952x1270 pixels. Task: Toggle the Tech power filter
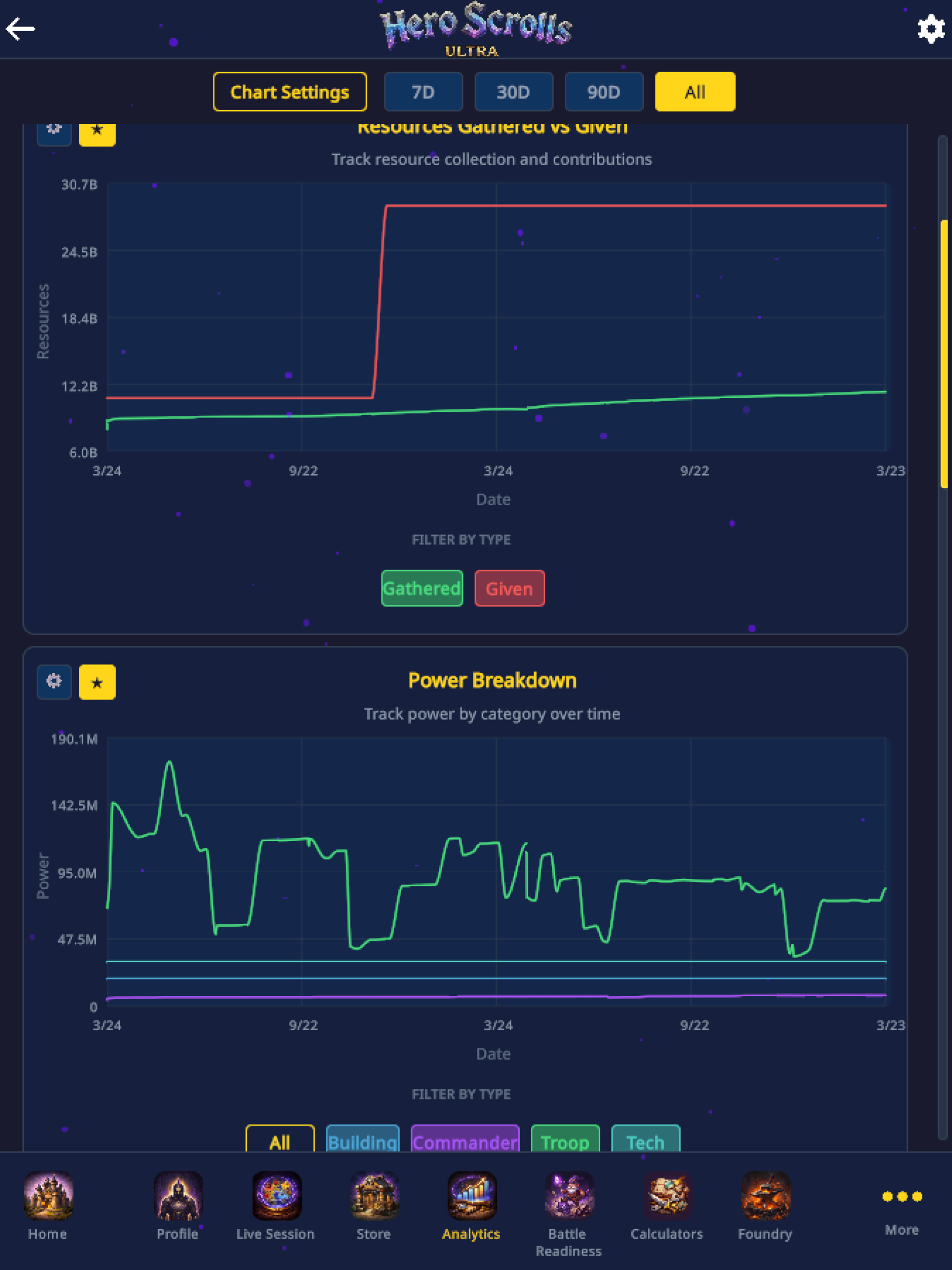tap(646, 1139)
